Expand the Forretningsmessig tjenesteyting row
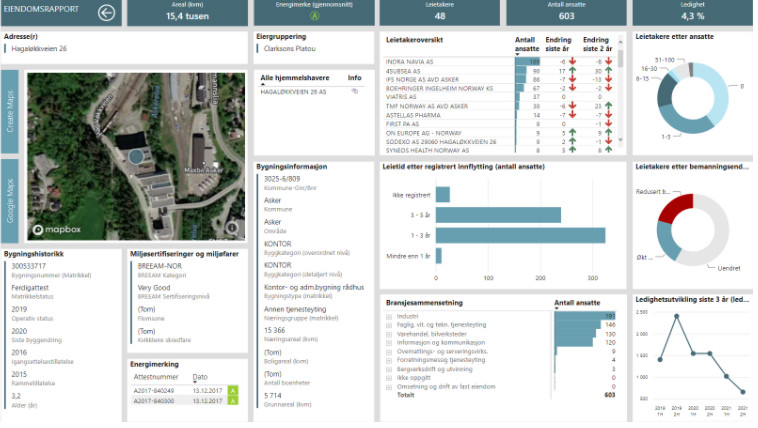 coord(389,360)
